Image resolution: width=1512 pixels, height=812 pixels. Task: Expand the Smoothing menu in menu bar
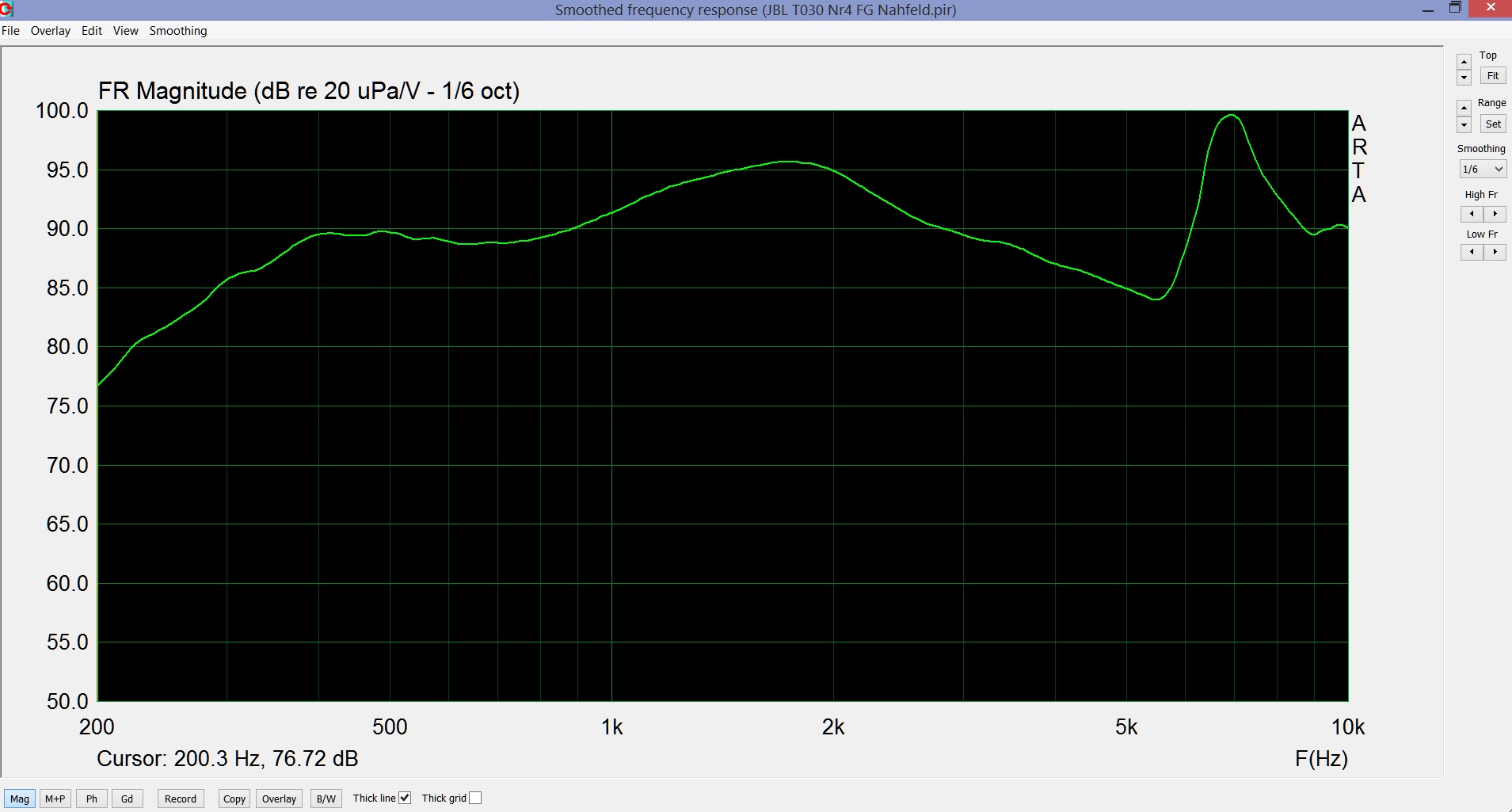[x=178, y=31]
